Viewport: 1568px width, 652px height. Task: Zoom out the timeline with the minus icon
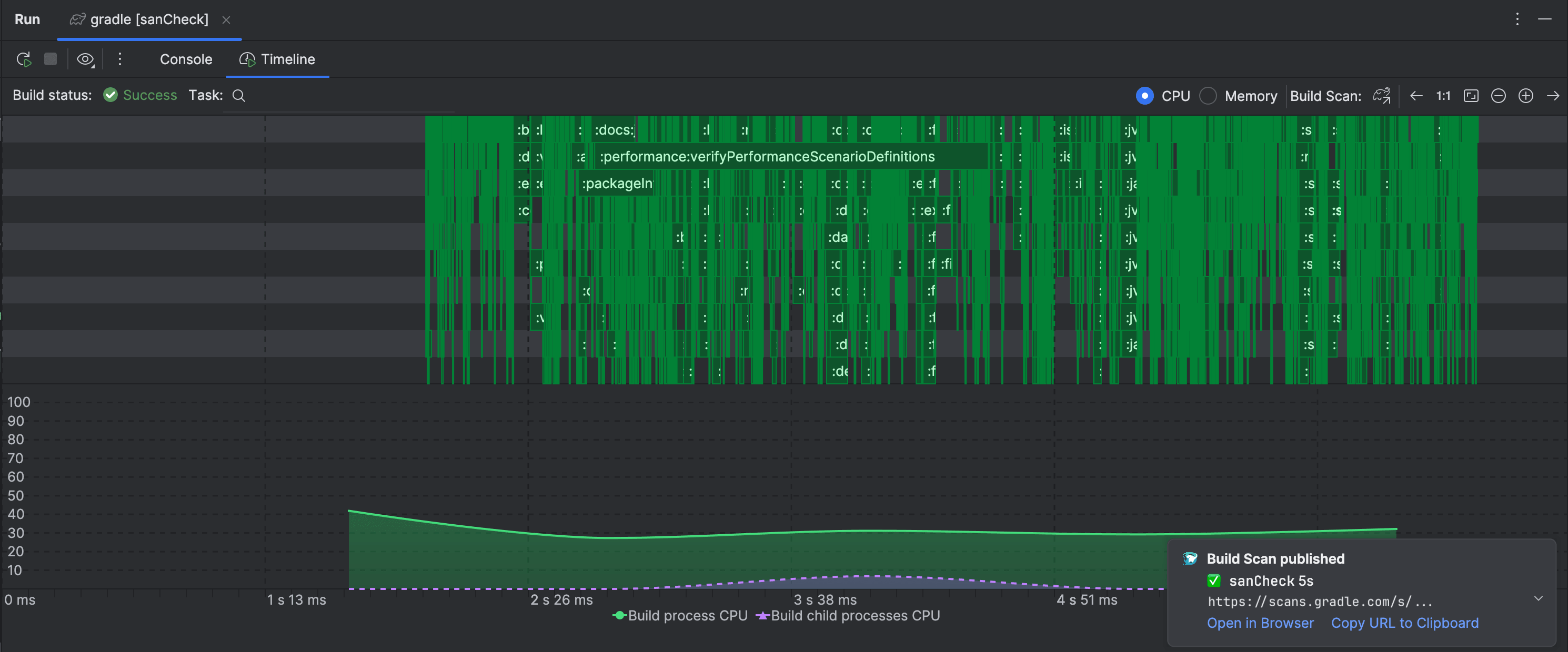pos(1499,96)
